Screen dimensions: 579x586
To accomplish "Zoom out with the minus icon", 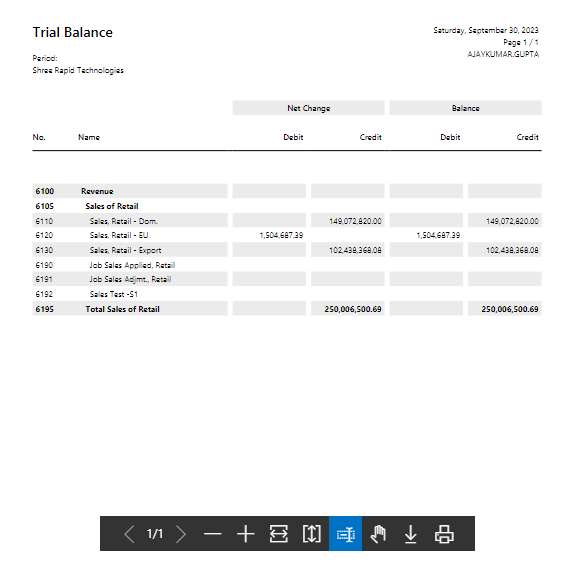I will point(213,534).
